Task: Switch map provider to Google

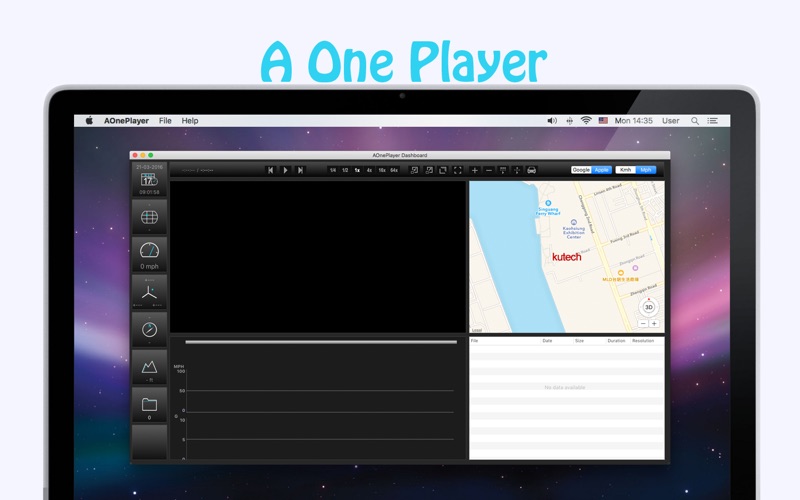Action: click(581, 170)
